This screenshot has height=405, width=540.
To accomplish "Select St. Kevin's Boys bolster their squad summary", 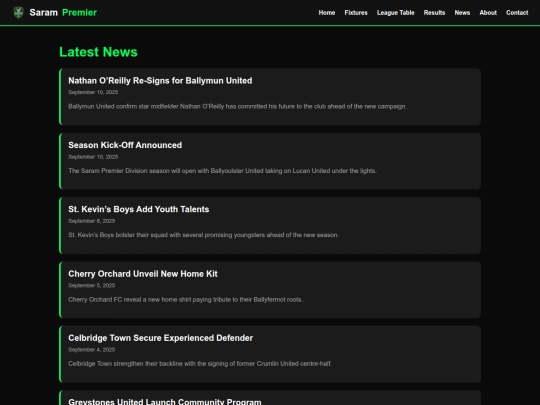I will [x=204, y=235].
